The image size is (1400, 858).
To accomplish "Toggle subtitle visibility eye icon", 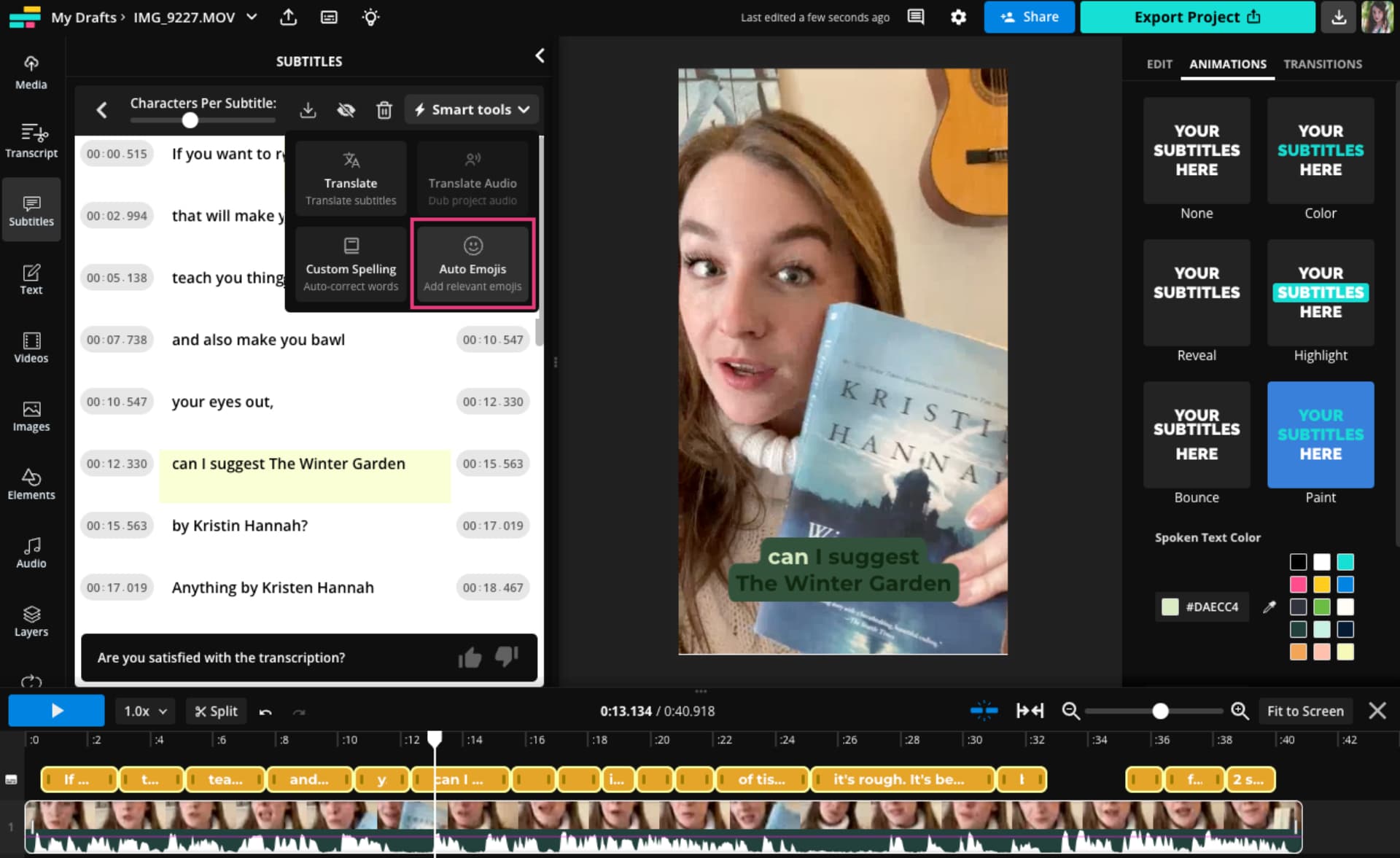I will coord(346,110).
